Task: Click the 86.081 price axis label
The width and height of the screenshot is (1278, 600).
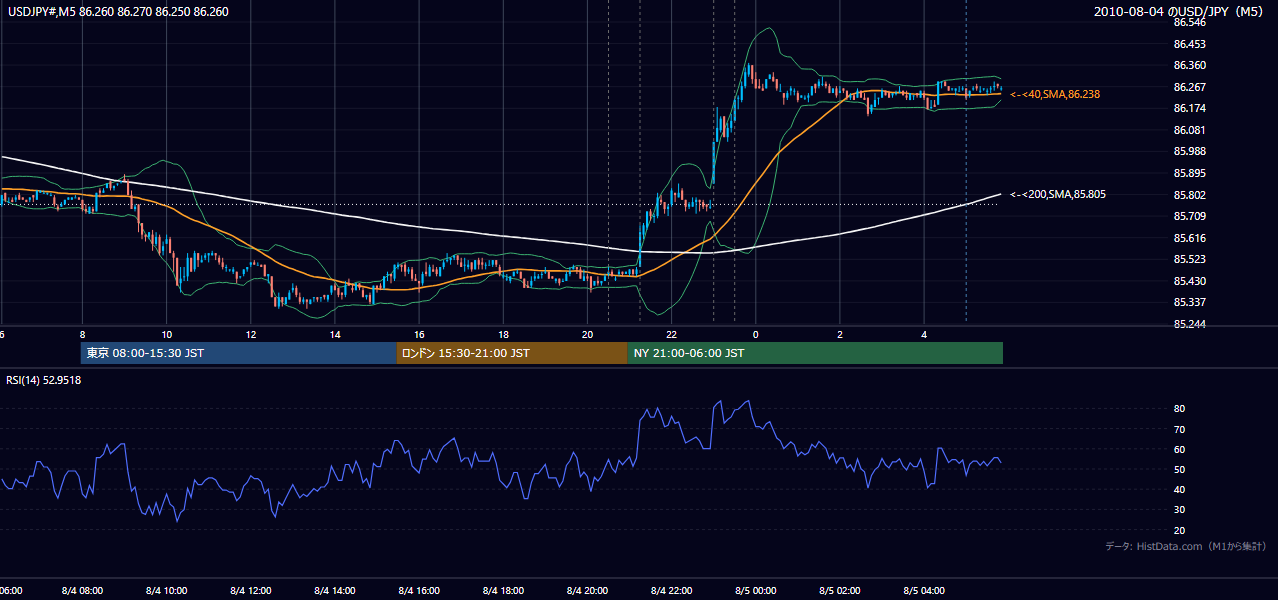Action: point(1189,130)
